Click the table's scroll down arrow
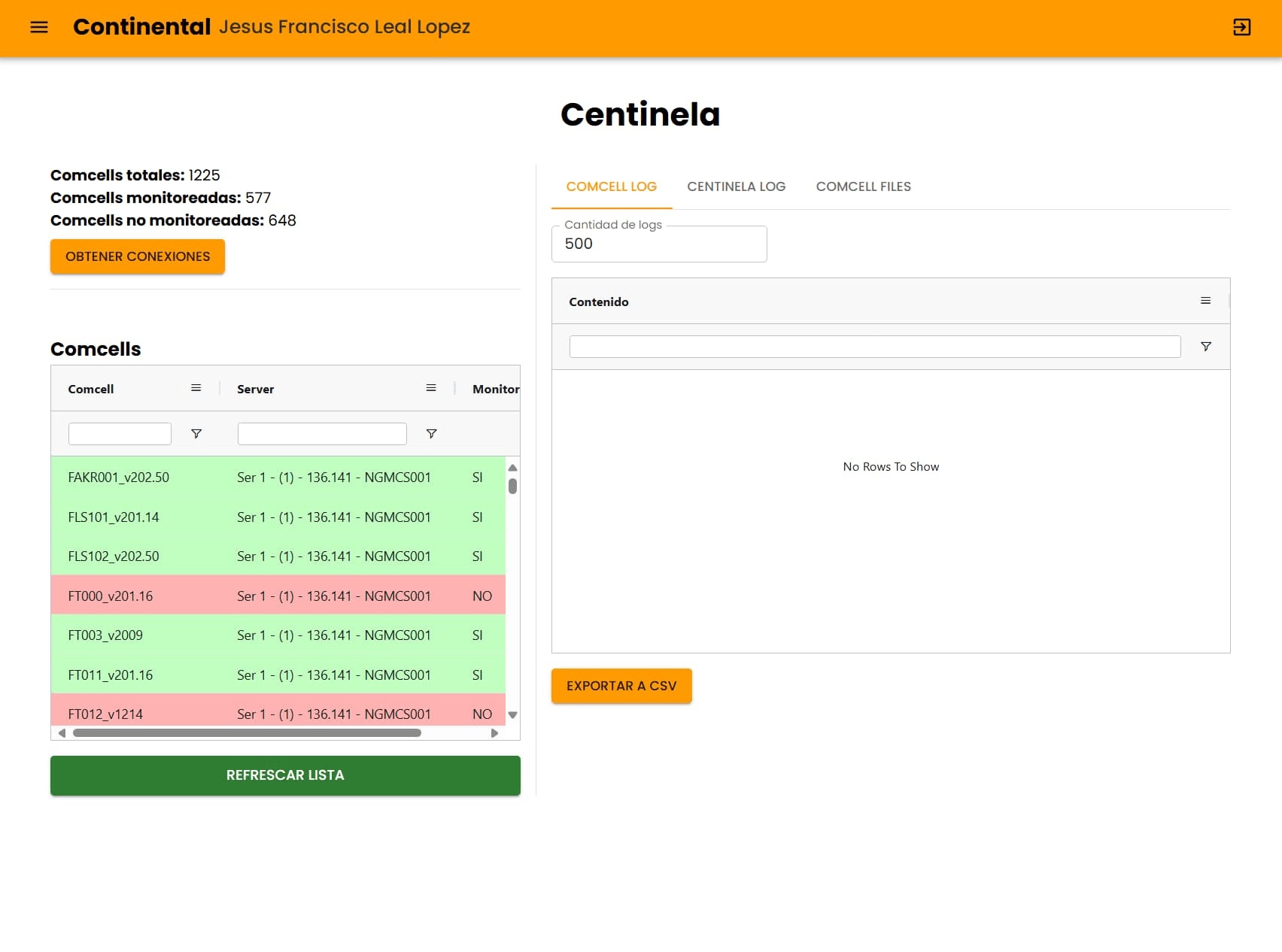 point(512,715)
